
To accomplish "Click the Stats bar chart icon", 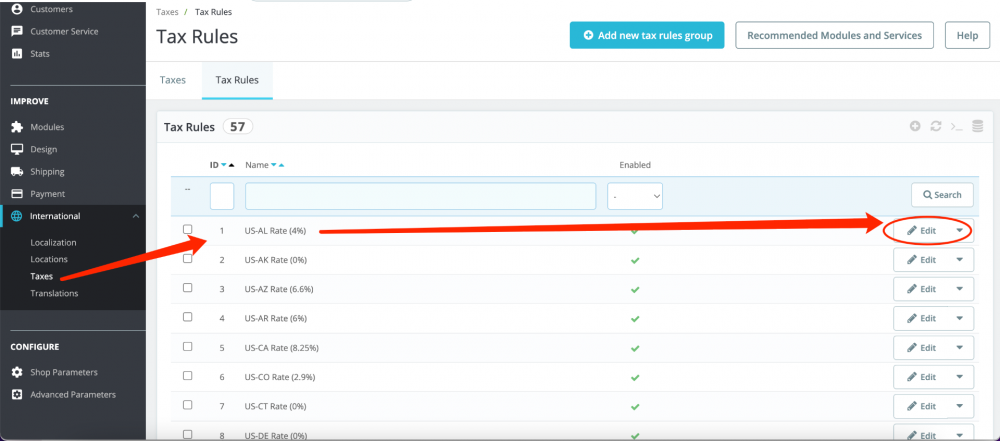I will [x=17, y=54].
